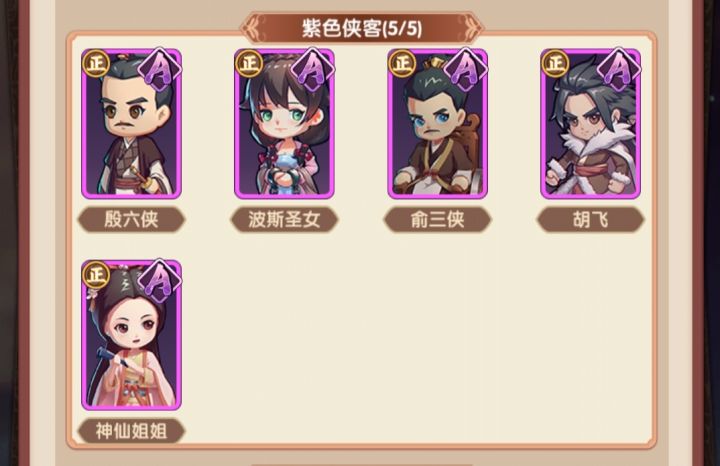Viewport: 720px width, 466px height.
Task: Click the 神仙姐姐 name label
Action: pyautogui.click(x=131, y=431)
